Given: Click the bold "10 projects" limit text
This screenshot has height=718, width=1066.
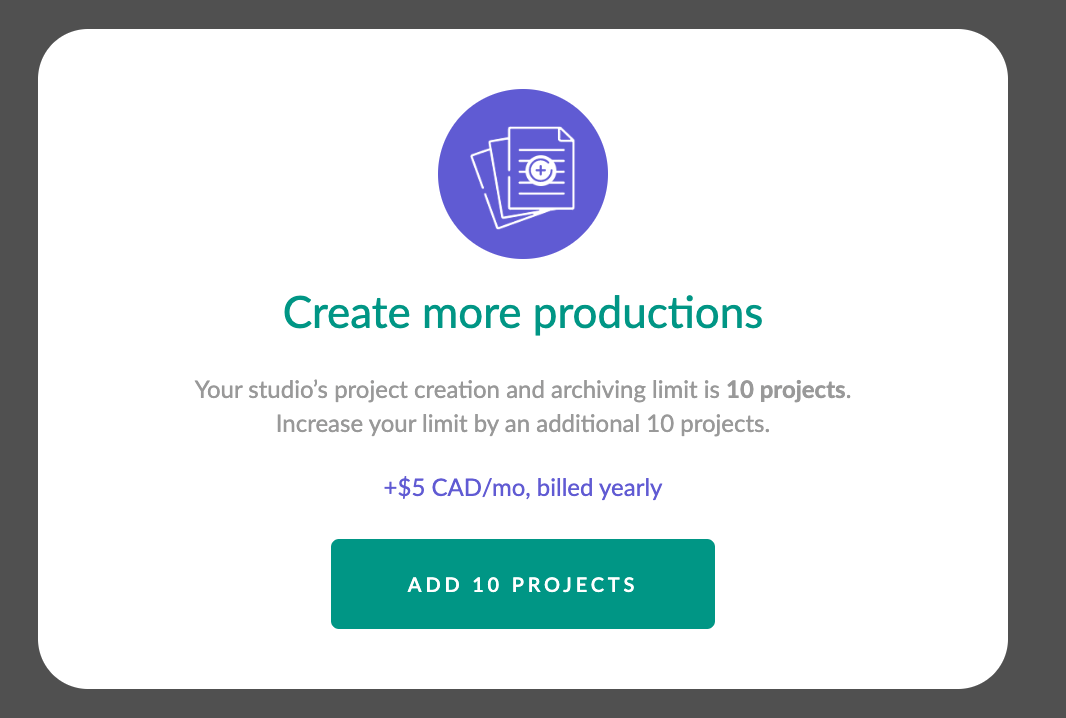Looking at the screenshot, I should coord(786,390).
